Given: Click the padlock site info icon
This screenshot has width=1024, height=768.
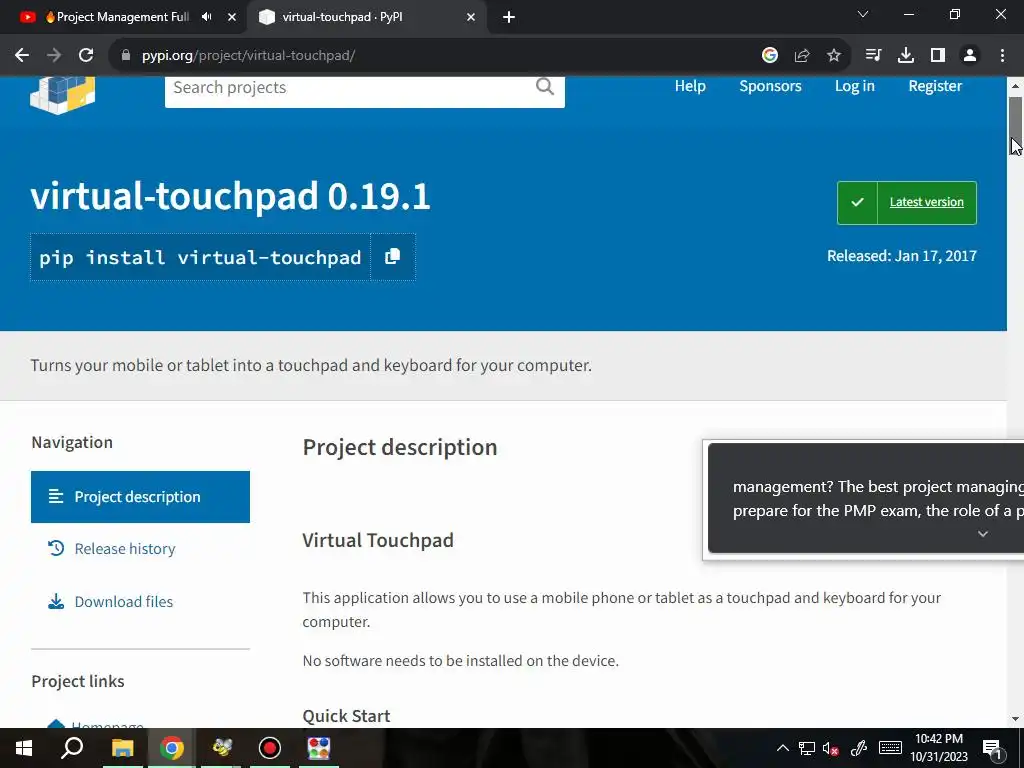Looking at the screenshot, I should coord(126,56).
